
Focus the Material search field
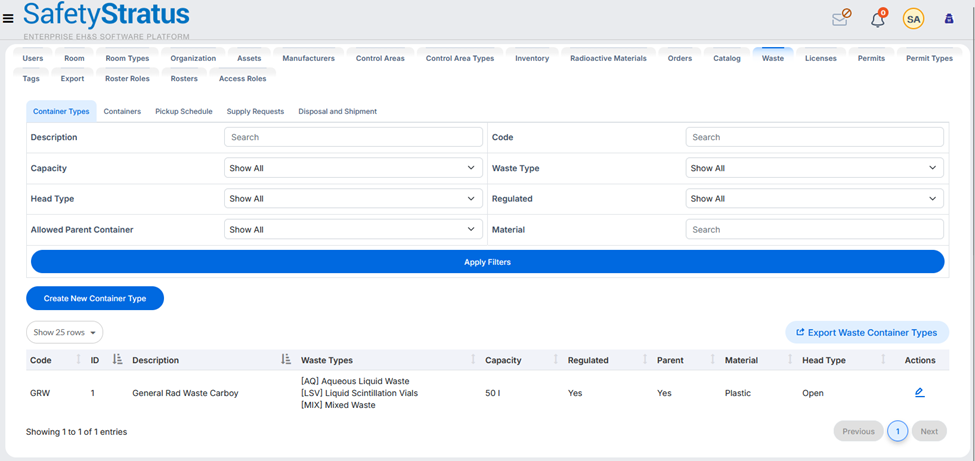pos(815,230)
